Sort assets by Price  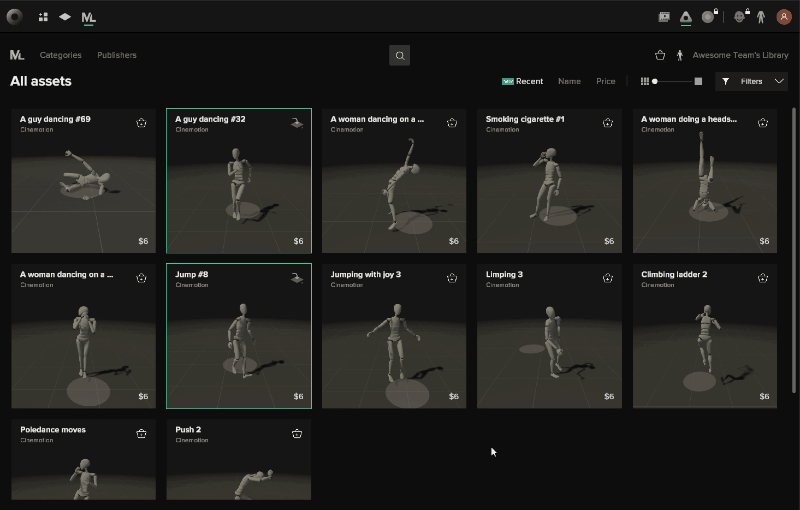(x=606, y=81)
